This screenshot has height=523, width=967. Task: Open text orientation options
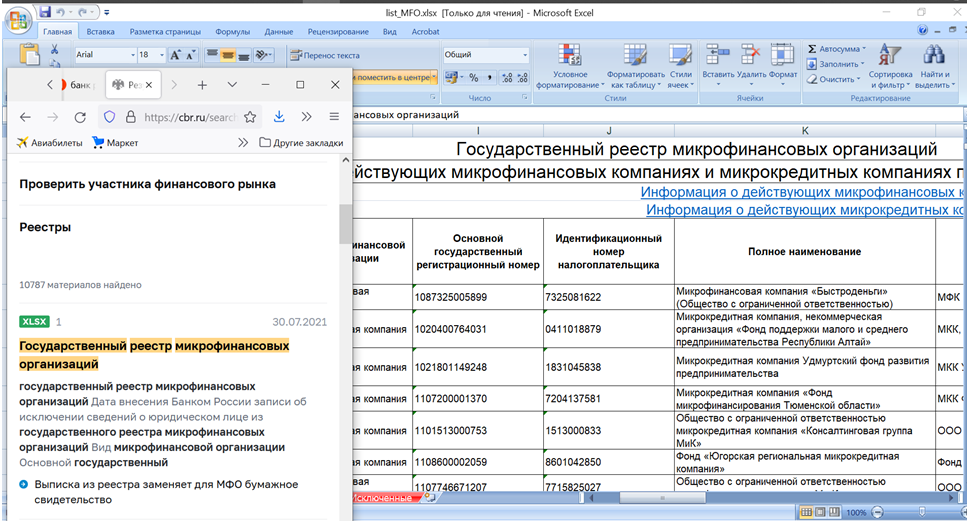(263, 55)
